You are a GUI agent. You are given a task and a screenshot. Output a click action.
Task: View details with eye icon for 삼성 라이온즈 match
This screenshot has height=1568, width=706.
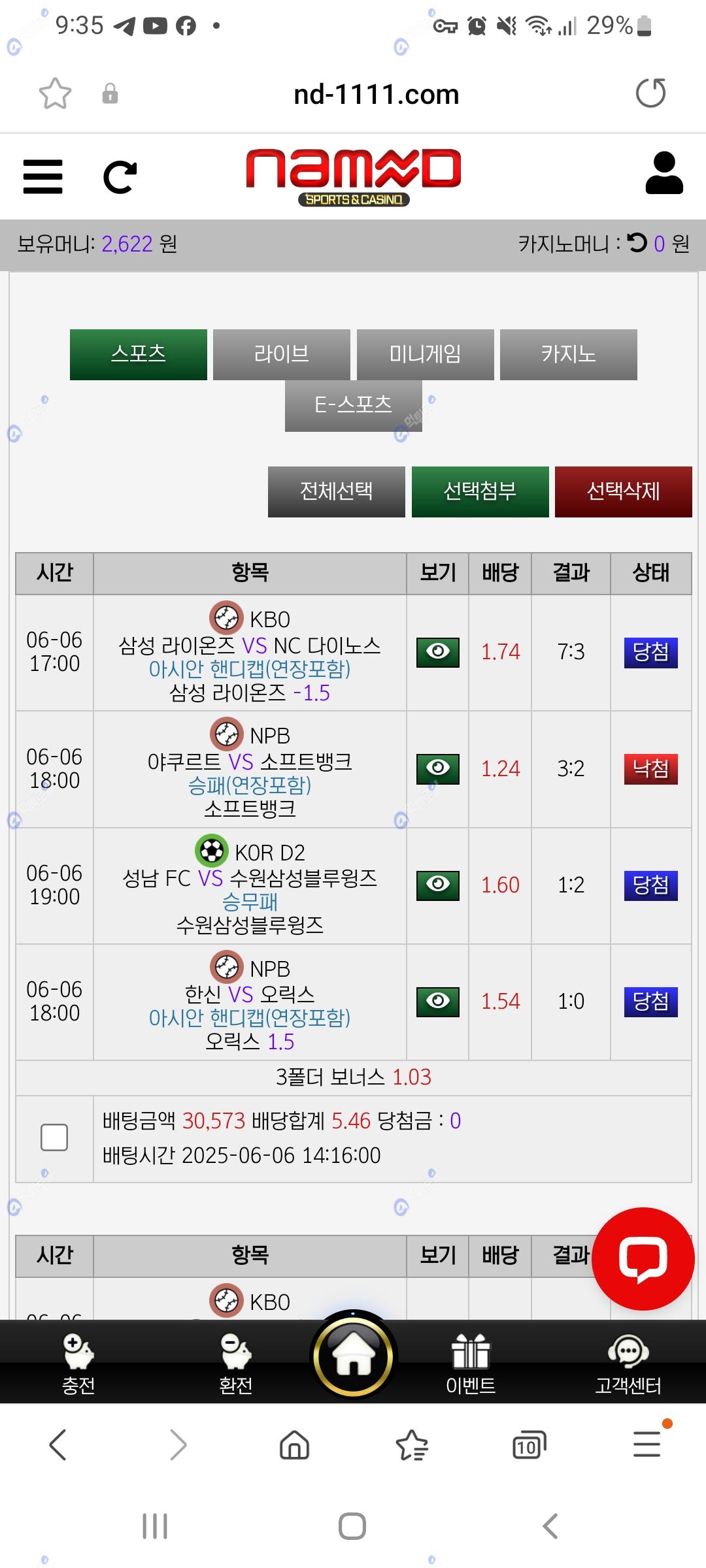point(438,652)
